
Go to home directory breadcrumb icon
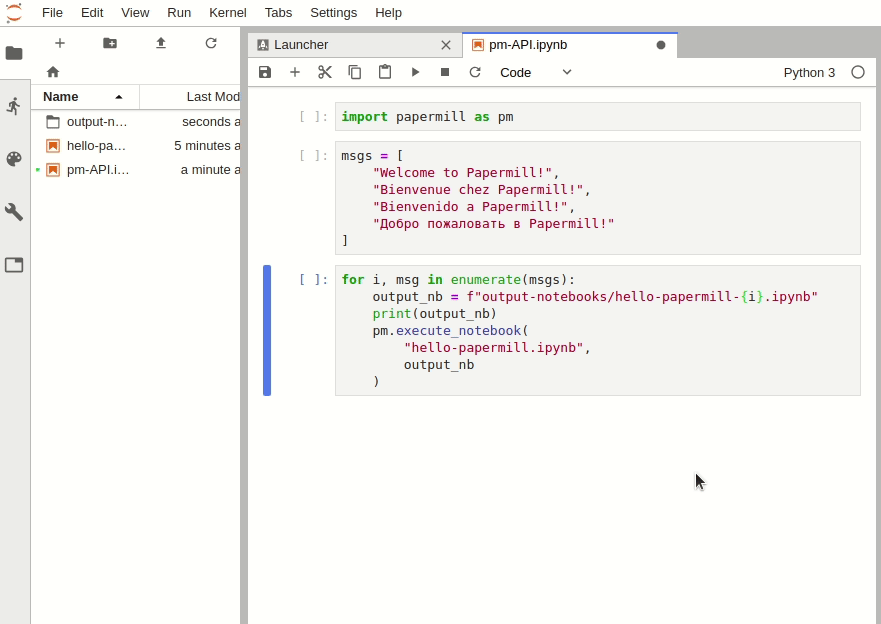click(53, 72)
